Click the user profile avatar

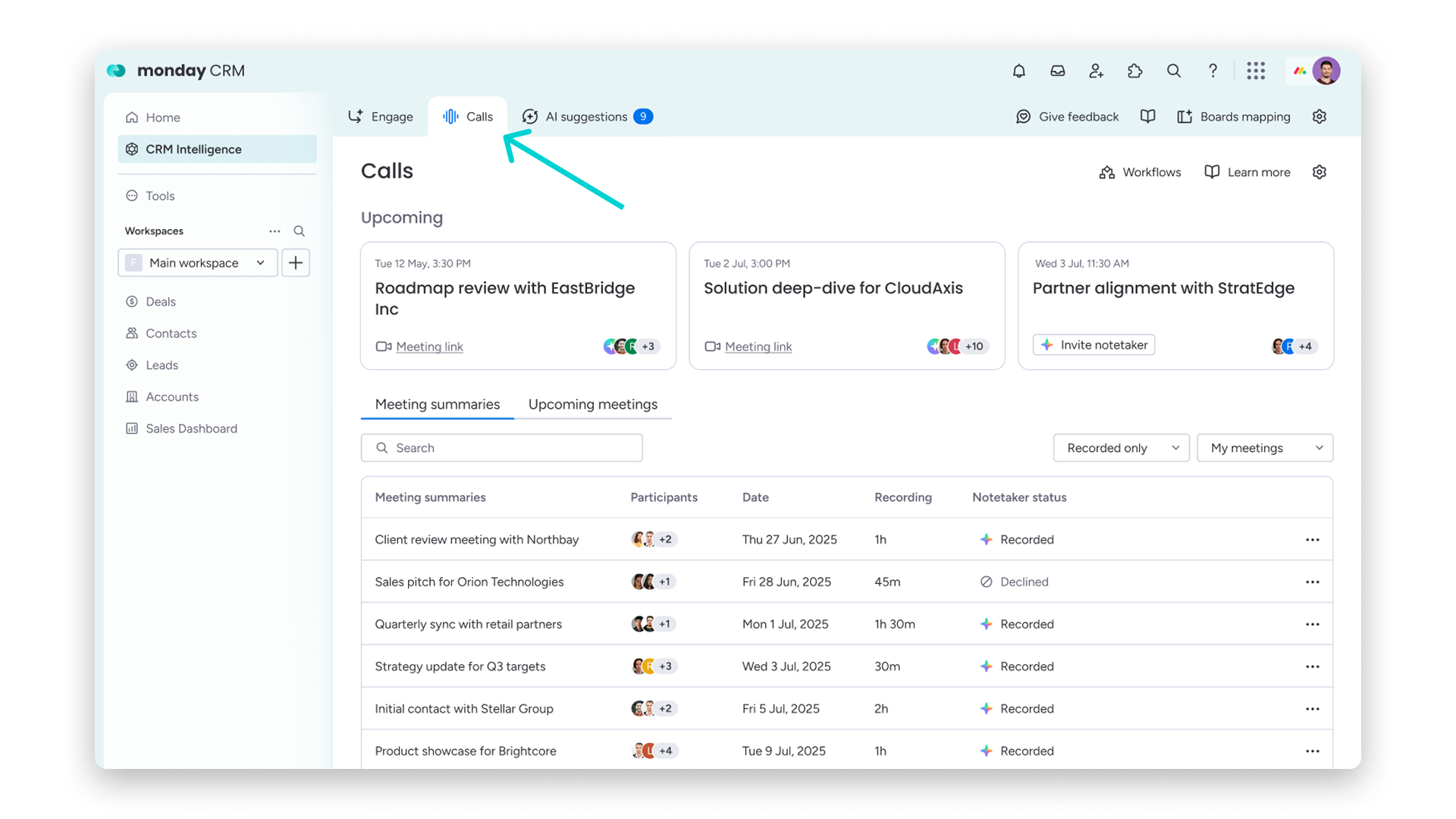tap(1326, 71)
